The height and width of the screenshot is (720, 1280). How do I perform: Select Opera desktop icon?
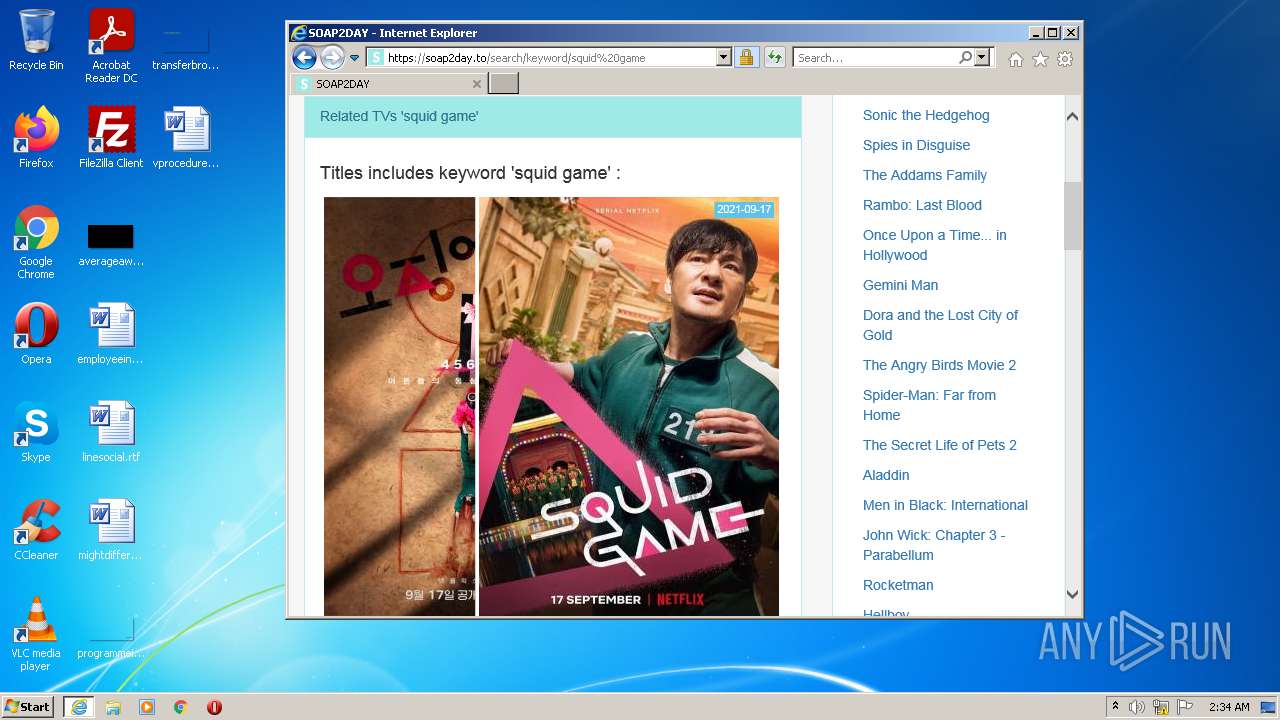[36, 334]
